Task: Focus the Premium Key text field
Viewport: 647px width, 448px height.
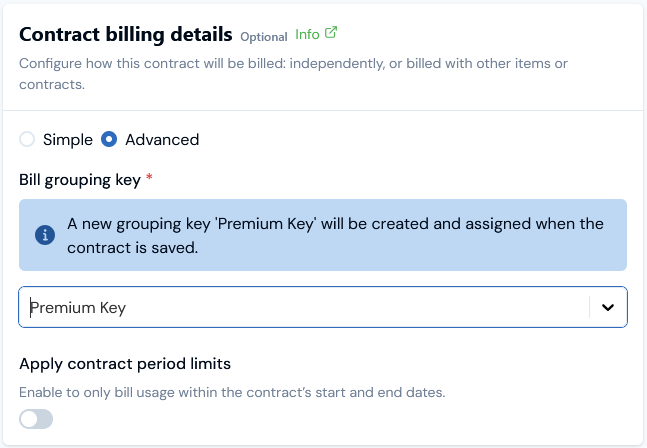Action: point(300,308)
